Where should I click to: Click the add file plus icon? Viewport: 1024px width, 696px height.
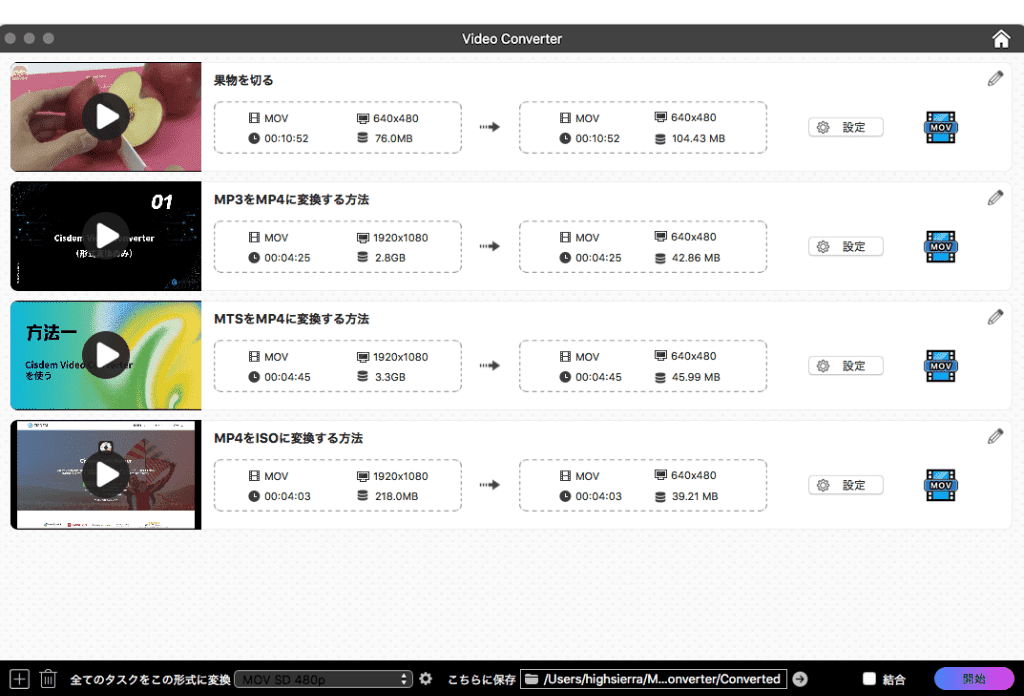pos(18,679)
